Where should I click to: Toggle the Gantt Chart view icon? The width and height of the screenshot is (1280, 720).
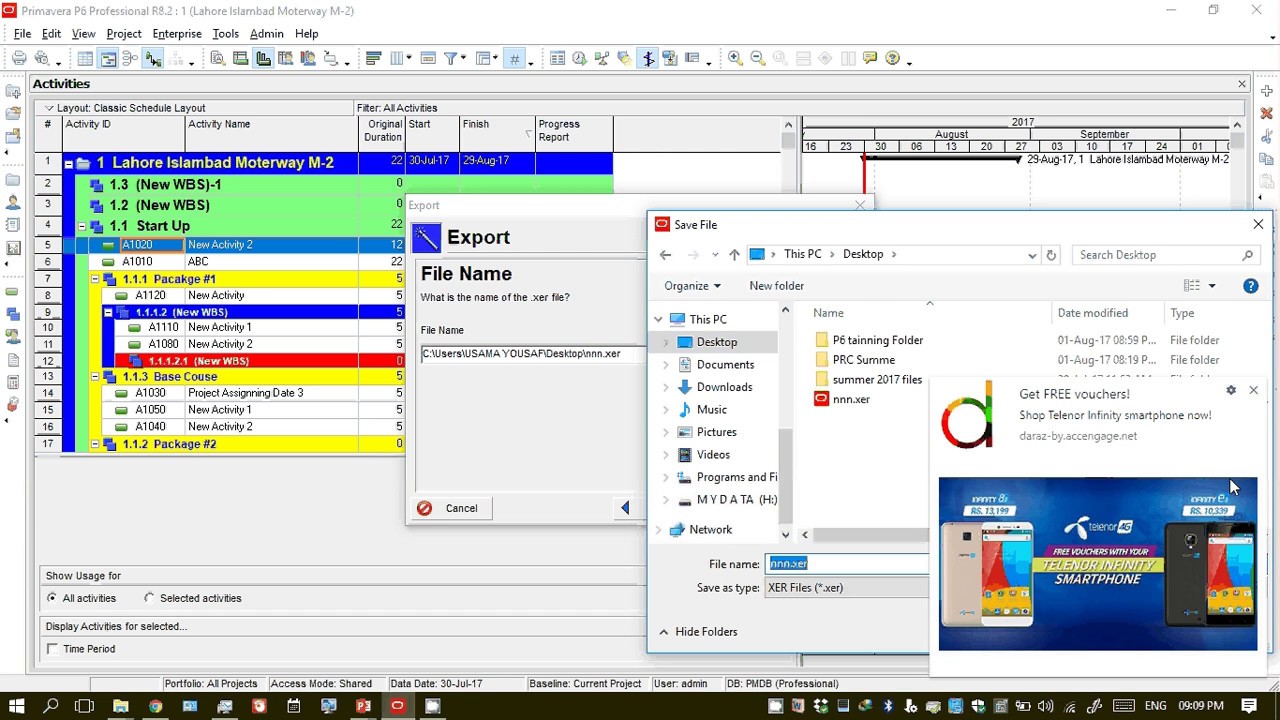pos(108,59)
